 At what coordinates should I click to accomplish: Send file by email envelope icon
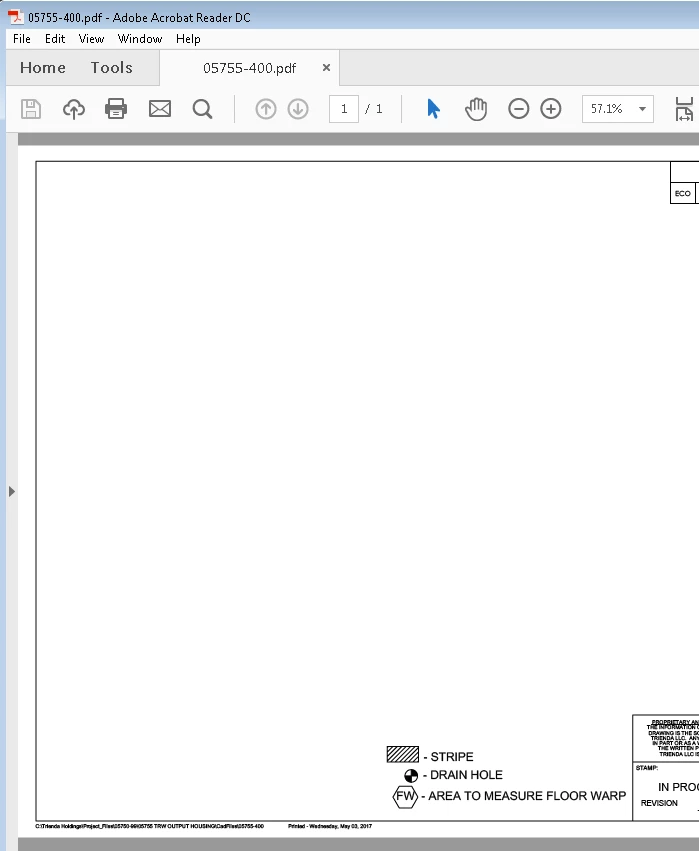[160, 109]
